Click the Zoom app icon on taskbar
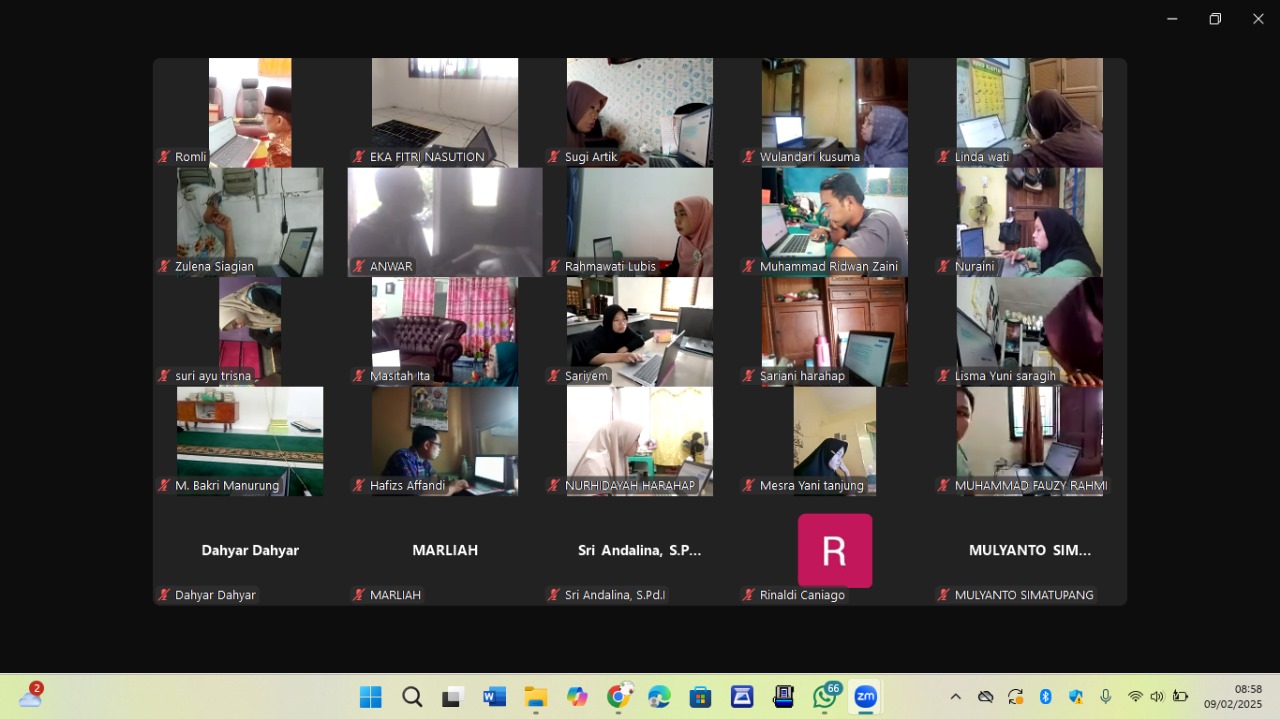The width and height of the screenshot is (1280, 719). (866, 697)
